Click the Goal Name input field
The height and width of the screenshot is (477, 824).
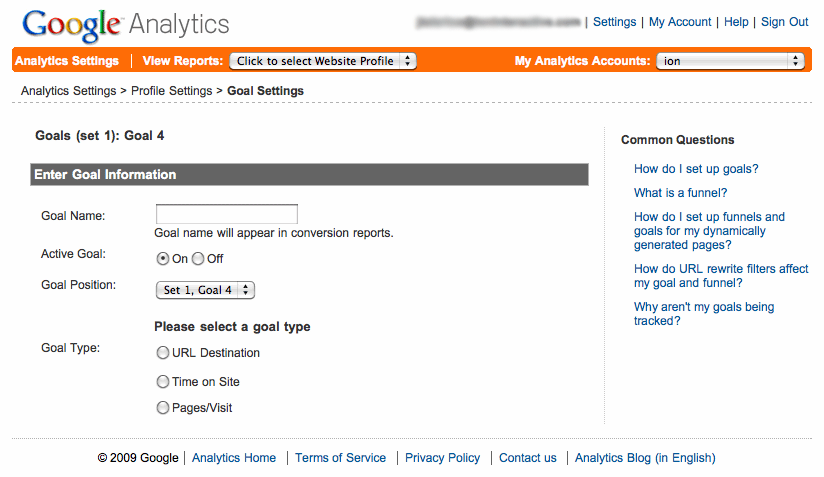226,214
